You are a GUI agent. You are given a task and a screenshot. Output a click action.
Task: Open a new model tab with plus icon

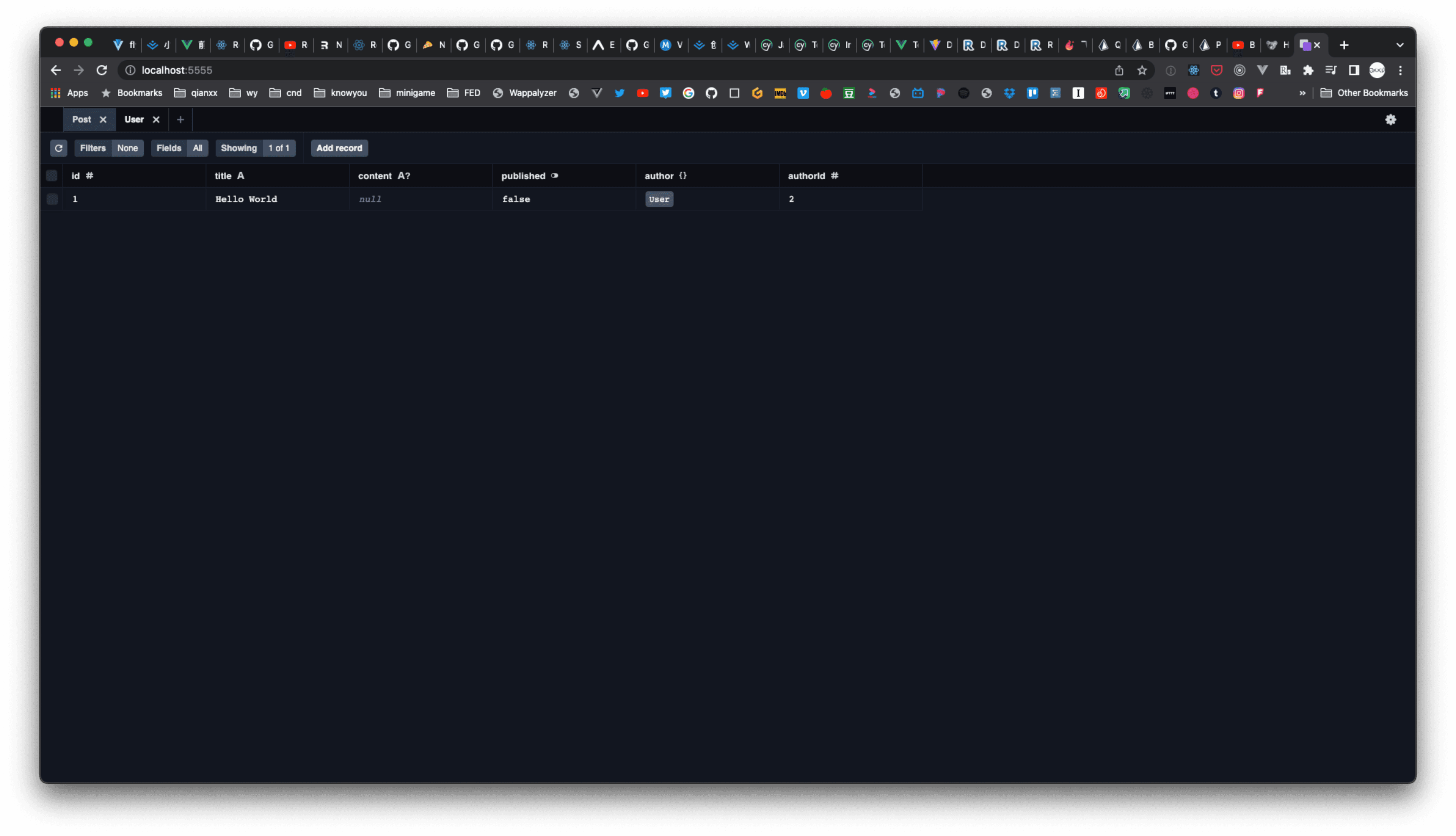click(x=180, y=119)
